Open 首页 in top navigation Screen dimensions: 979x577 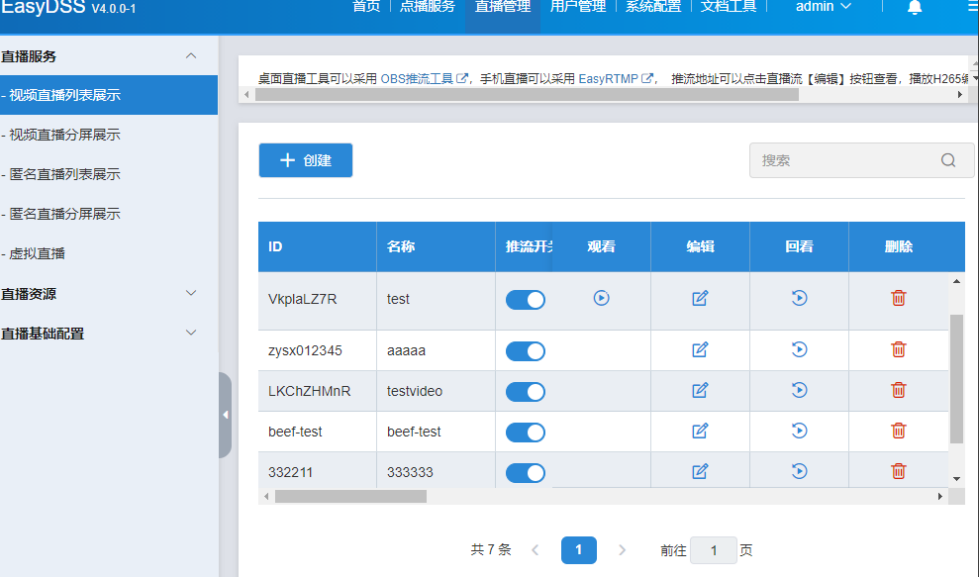point(366,6)
